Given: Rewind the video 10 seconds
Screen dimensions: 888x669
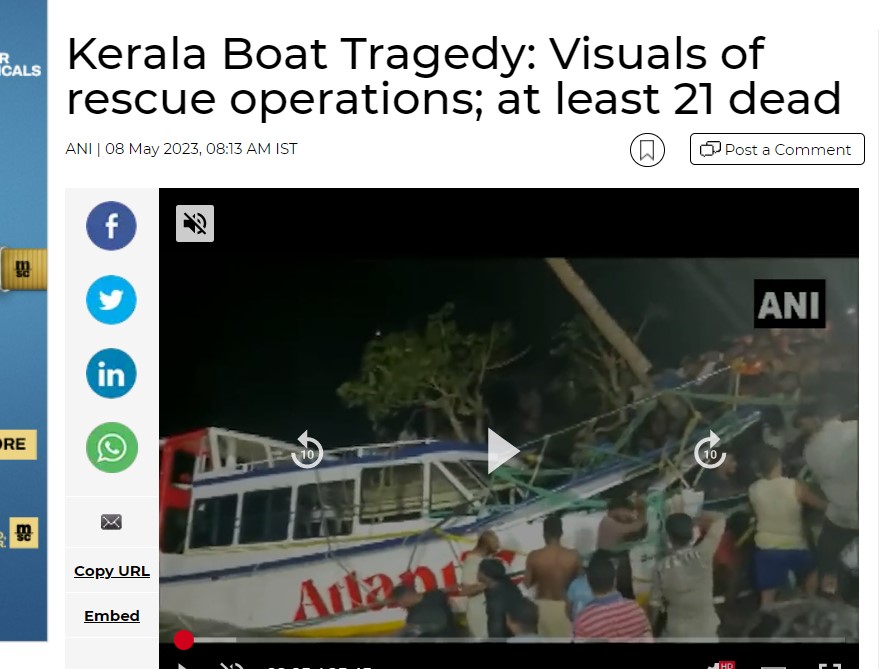Looking at the screenshot, I should point(307,450).
